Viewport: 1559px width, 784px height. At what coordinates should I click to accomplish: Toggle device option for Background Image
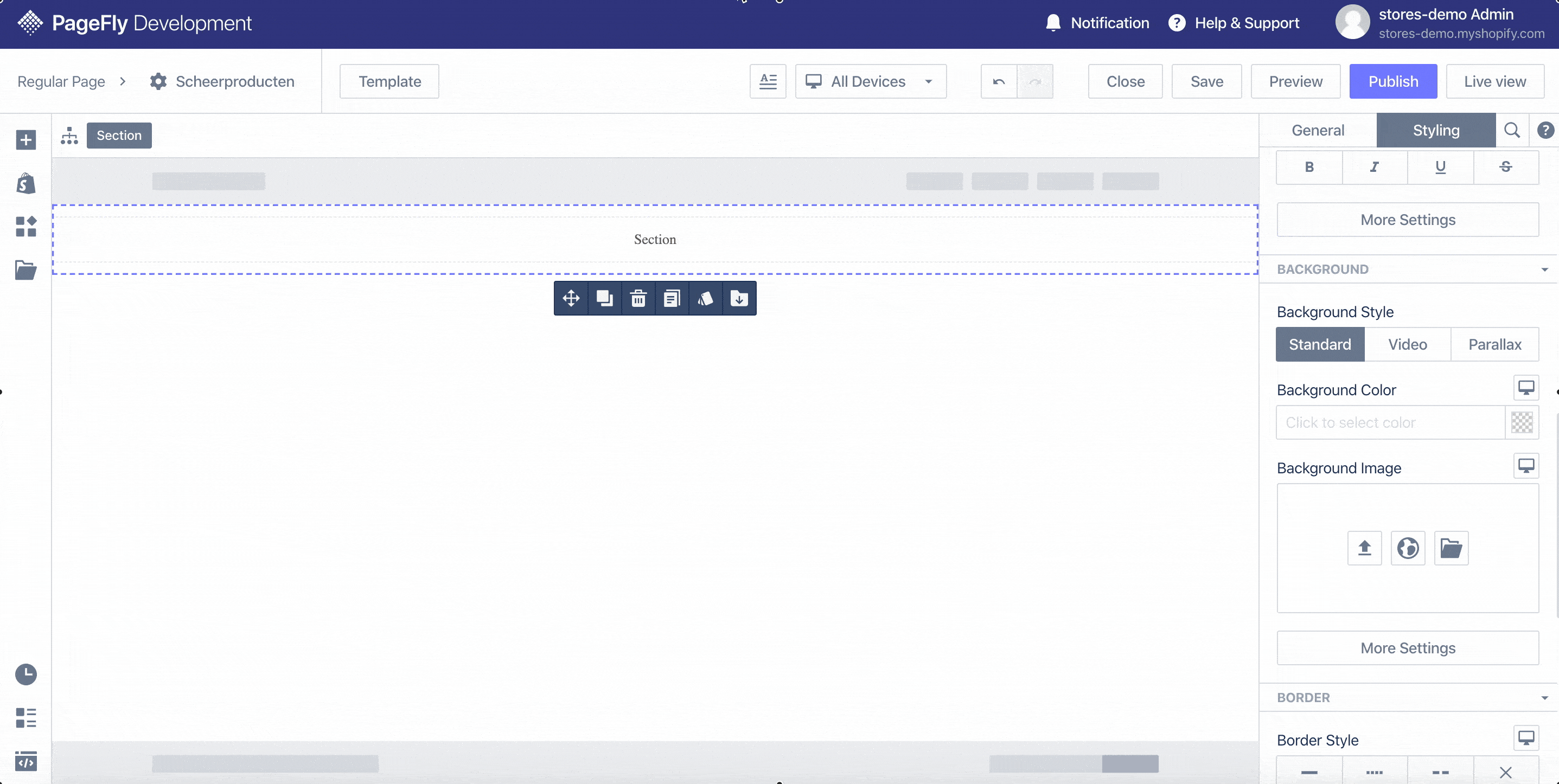click(x=1526, y=466)
